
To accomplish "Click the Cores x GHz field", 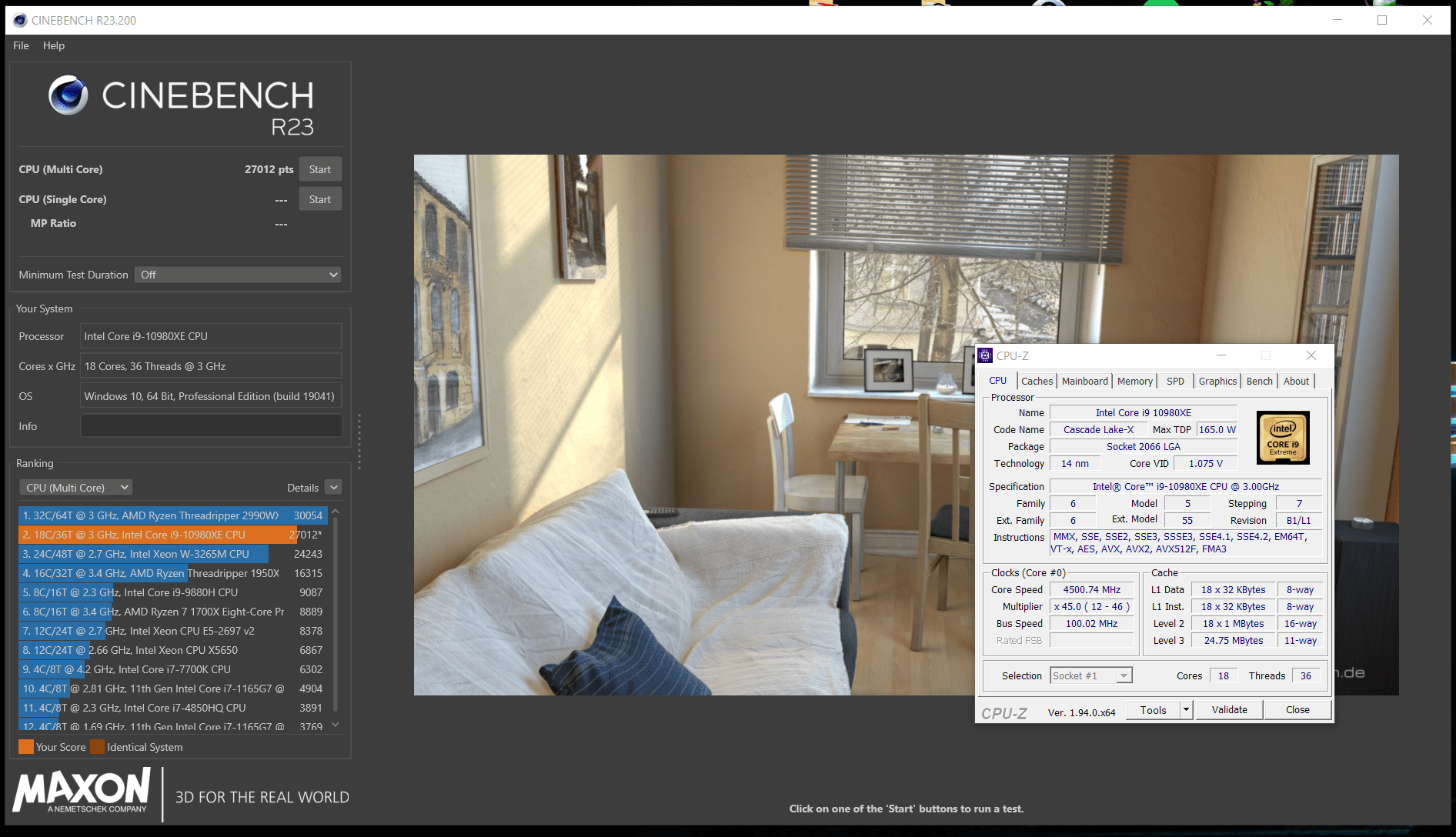I will coord(211,366).
